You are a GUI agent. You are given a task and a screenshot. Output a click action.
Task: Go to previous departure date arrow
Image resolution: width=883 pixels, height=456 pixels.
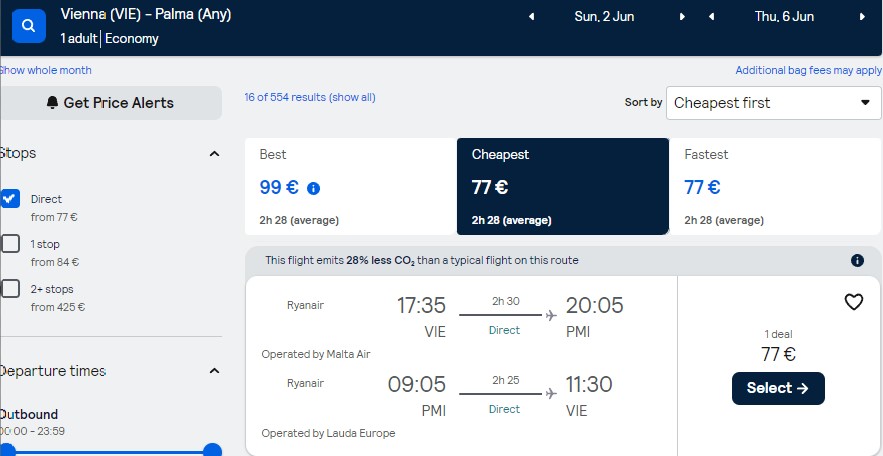[531, 17]
